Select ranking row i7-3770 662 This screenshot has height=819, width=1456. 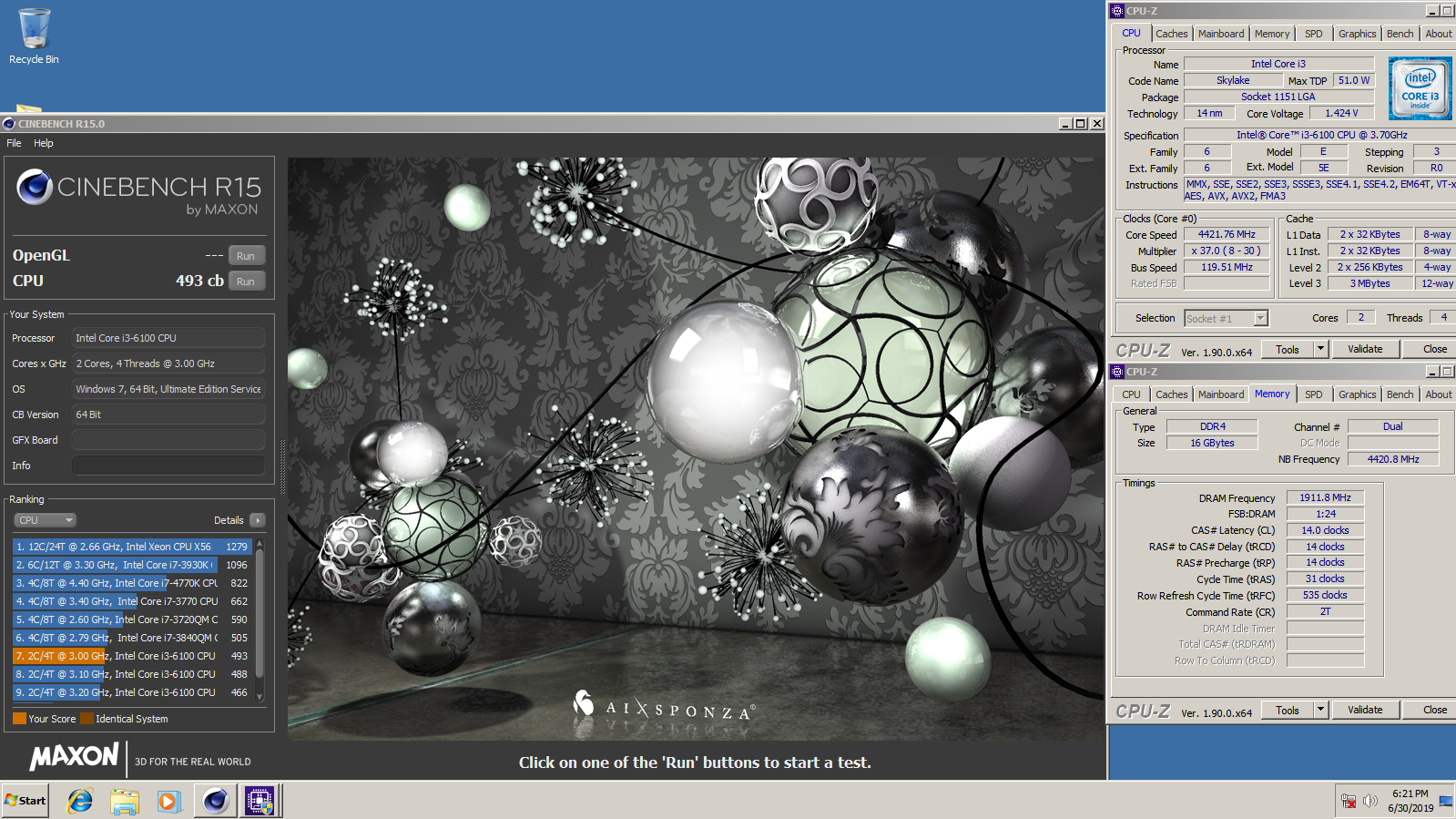pos(132,601)
